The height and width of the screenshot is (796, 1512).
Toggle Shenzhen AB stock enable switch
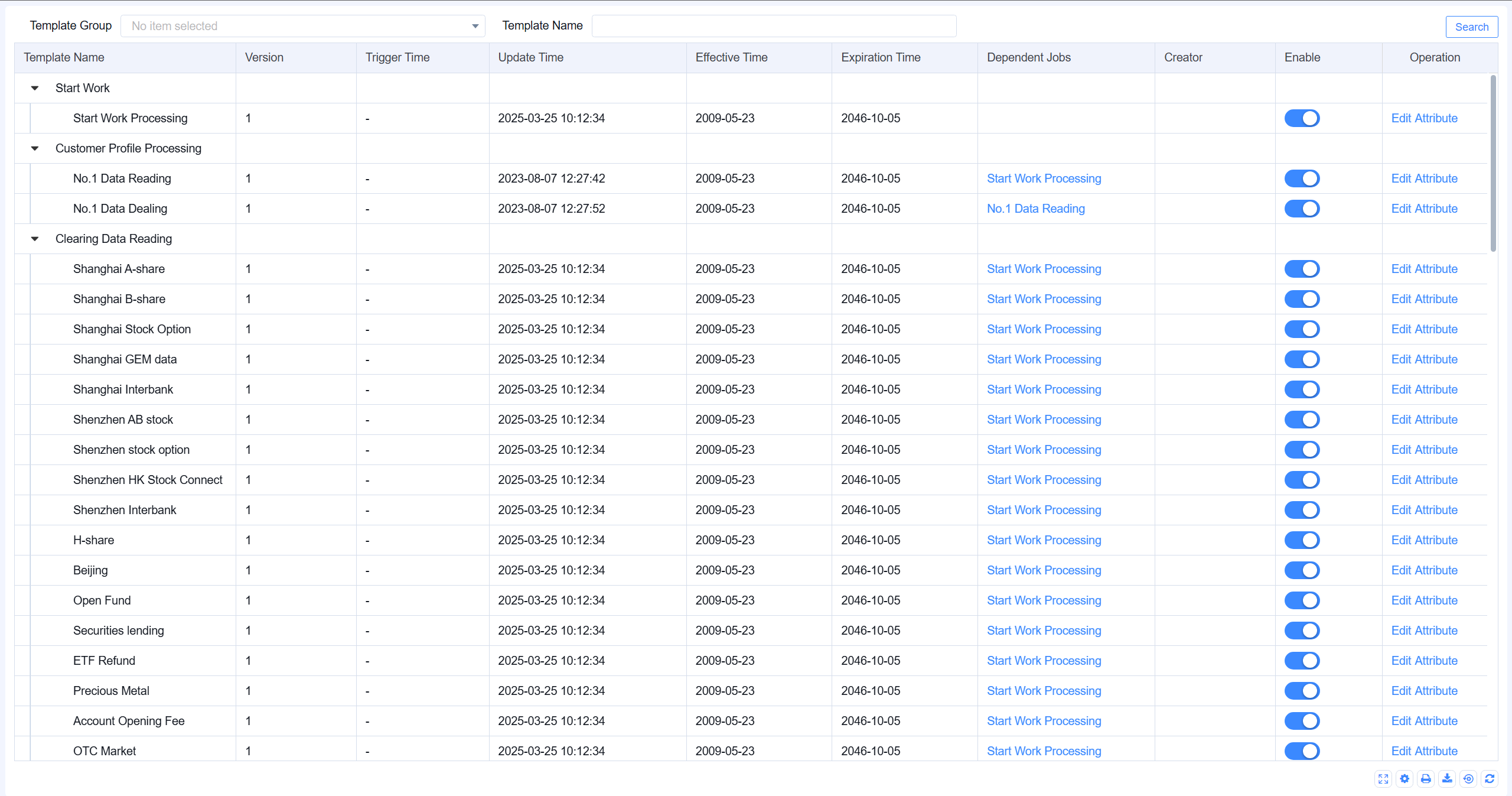pyautogui.click(x=1302, y=420)
